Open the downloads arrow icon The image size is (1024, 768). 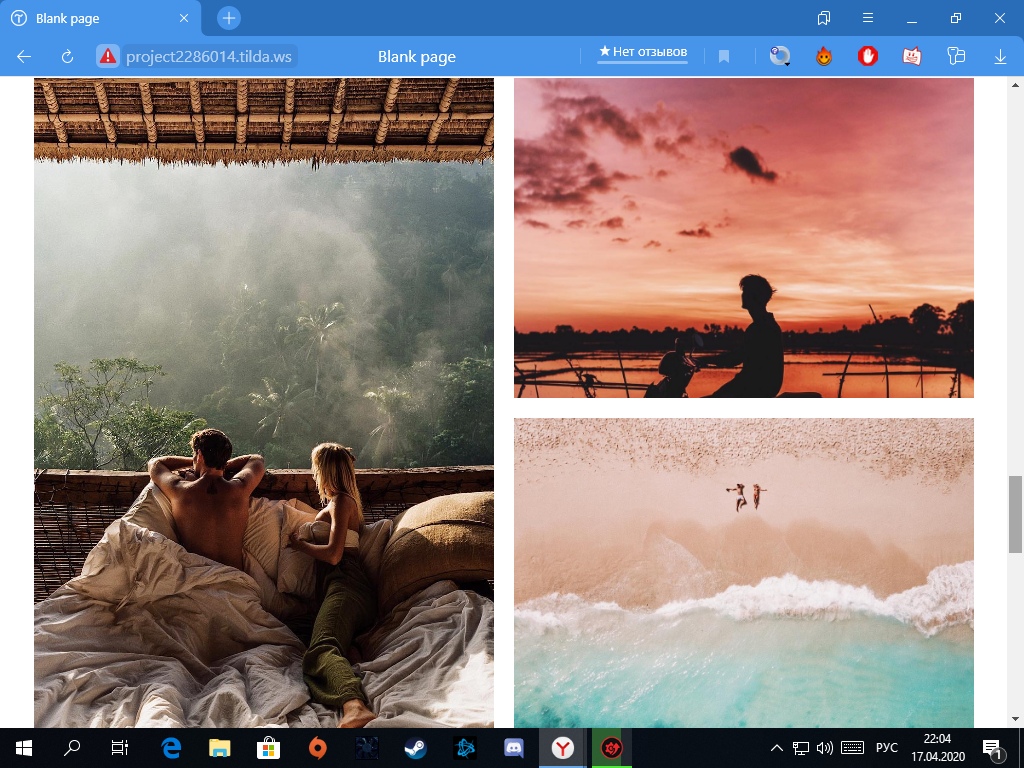[1000, 57]
